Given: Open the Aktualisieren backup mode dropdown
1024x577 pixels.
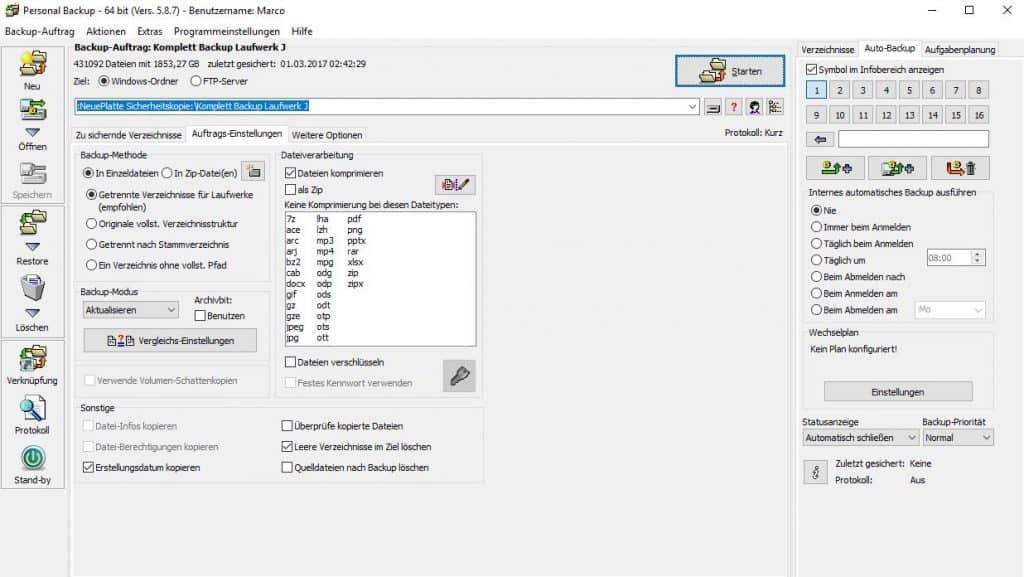Looking at the screenshot, I should click(130, 311).
